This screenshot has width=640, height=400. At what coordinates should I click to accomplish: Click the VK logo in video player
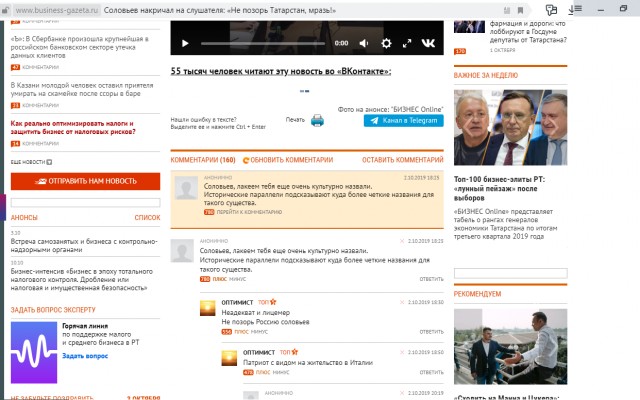428,43
